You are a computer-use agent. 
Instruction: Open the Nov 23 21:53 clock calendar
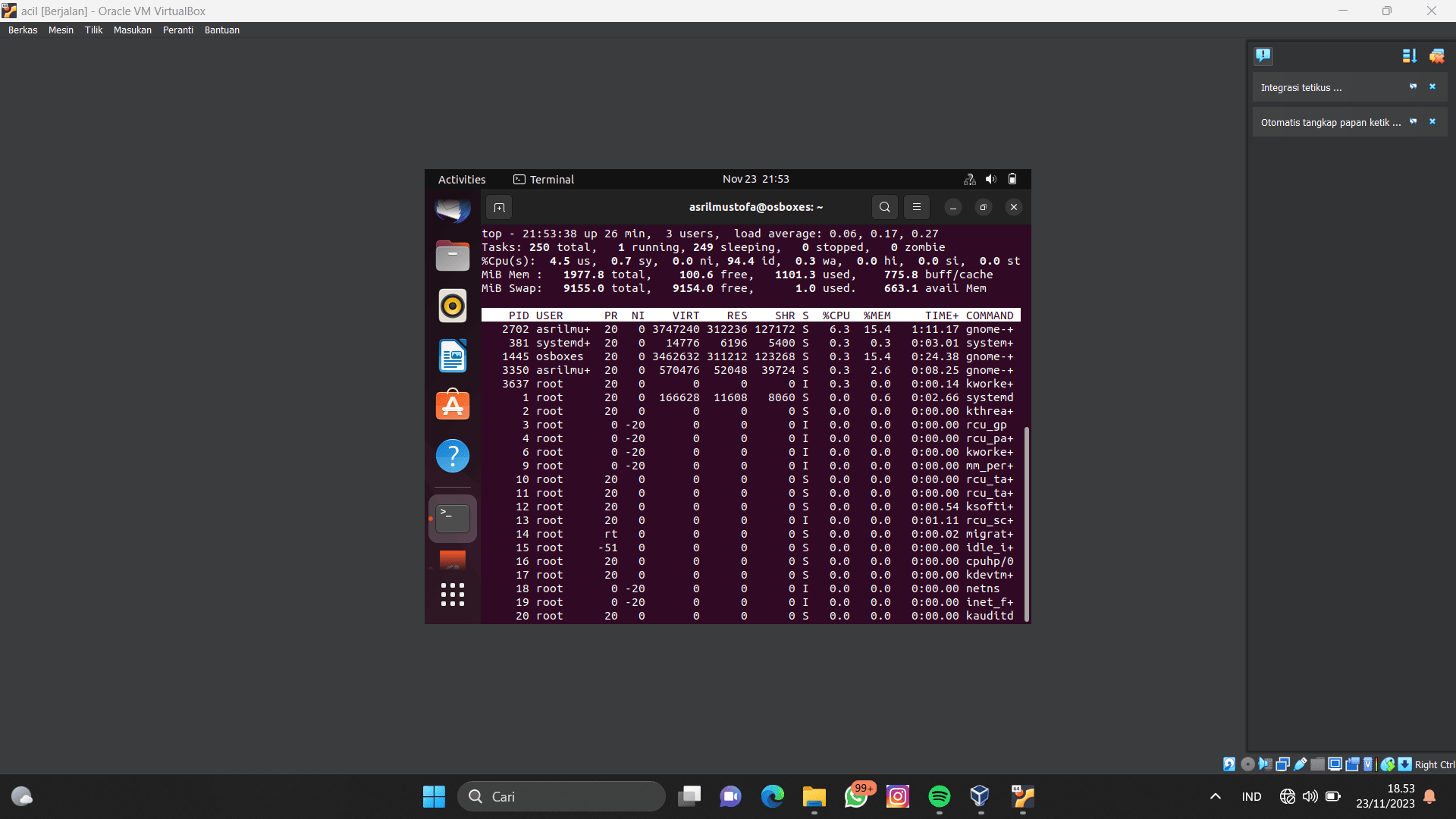click(x=756, y=180)
